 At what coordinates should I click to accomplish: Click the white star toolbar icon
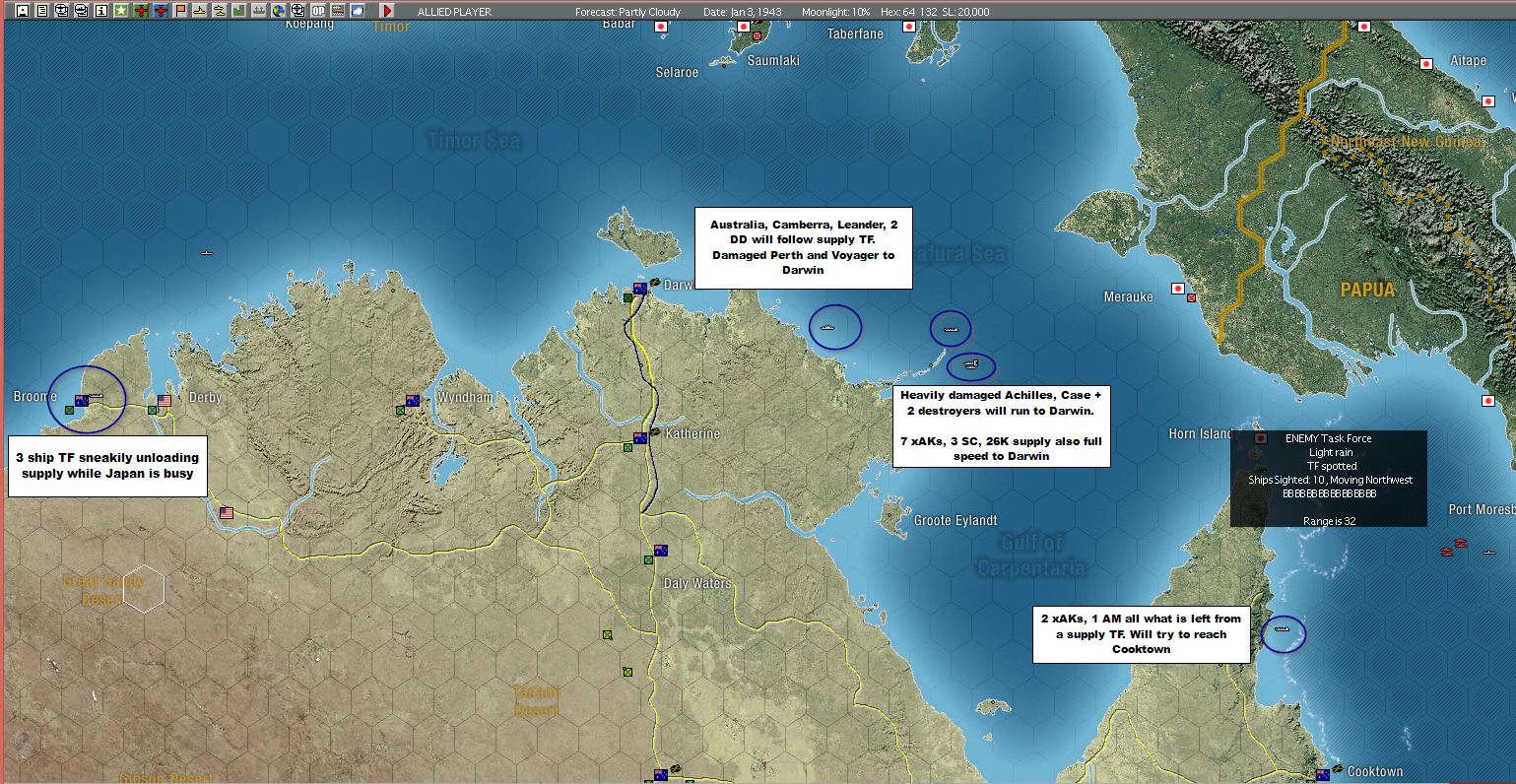pyautogui.click(x=120, y=11)
